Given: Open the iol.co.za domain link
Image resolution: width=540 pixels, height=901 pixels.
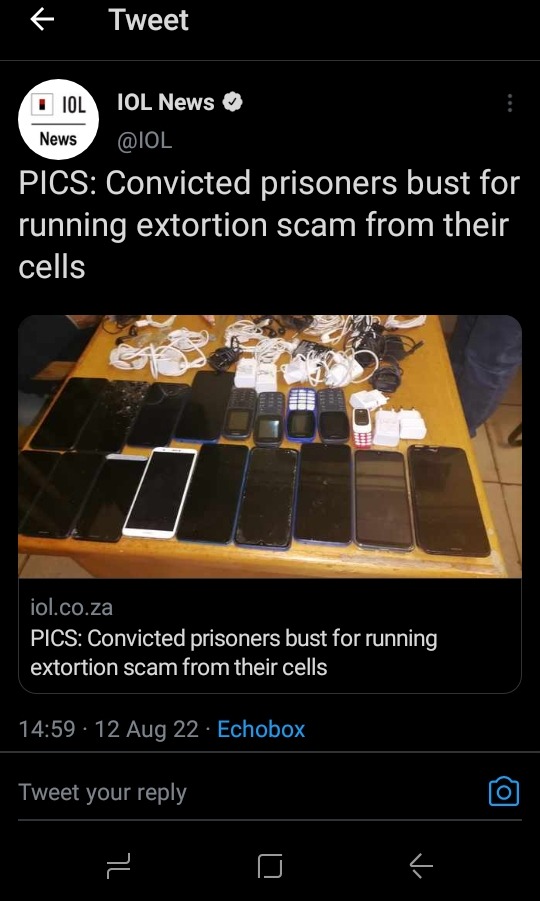Looking at the screenshot, I should 71,607.
